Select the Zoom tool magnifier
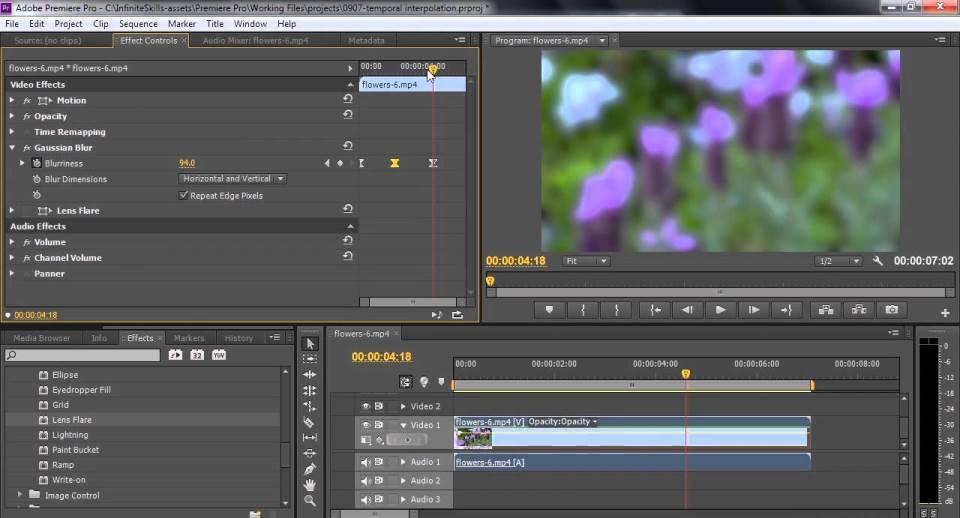Screen dimensions: 960x518 click(310, 500)
